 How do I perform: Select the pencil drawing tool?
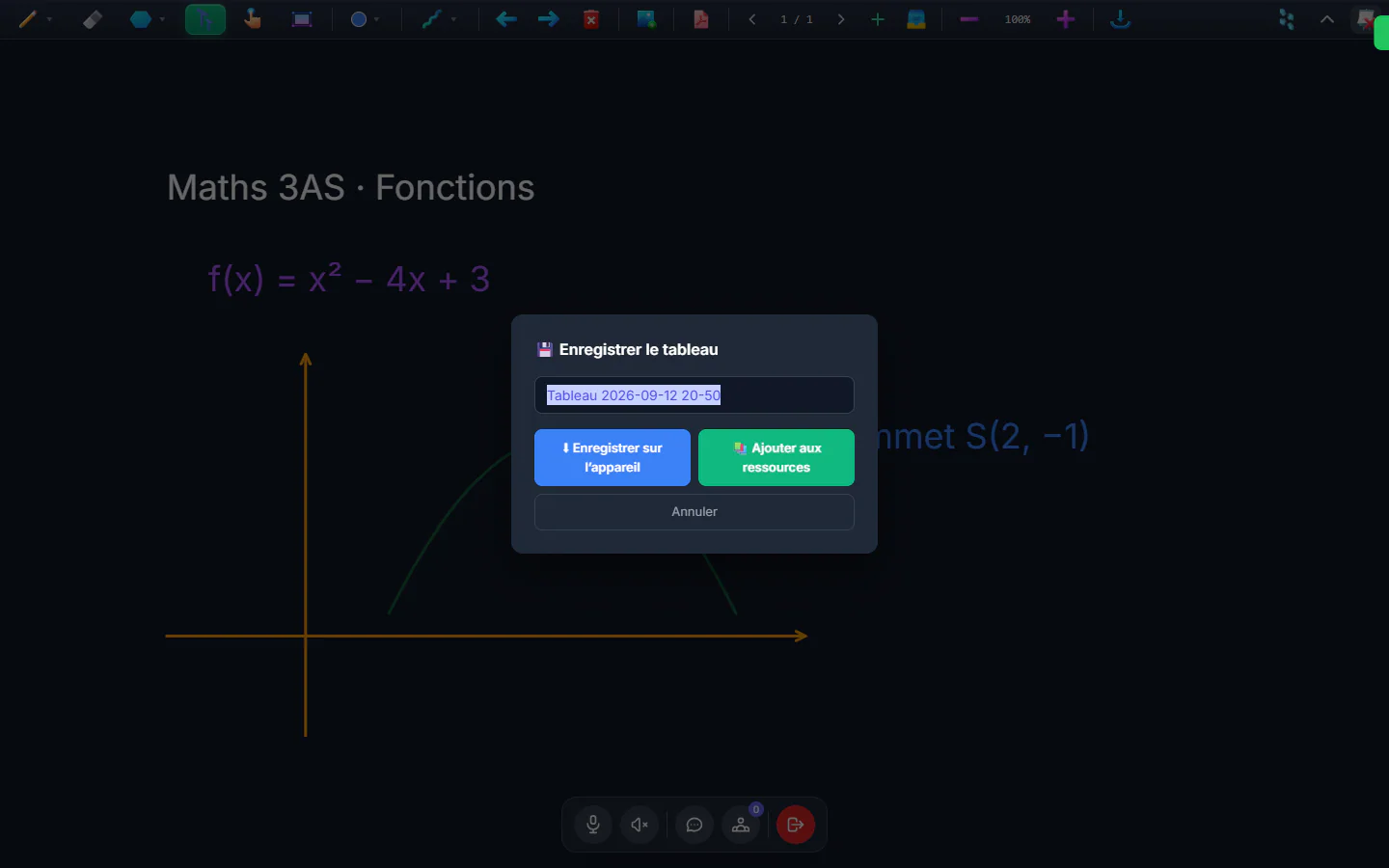(27, 19)
